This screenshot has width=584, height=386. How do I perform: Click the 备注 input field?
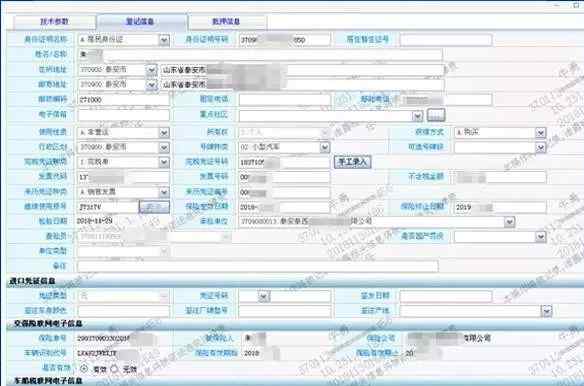coord(258,266)
